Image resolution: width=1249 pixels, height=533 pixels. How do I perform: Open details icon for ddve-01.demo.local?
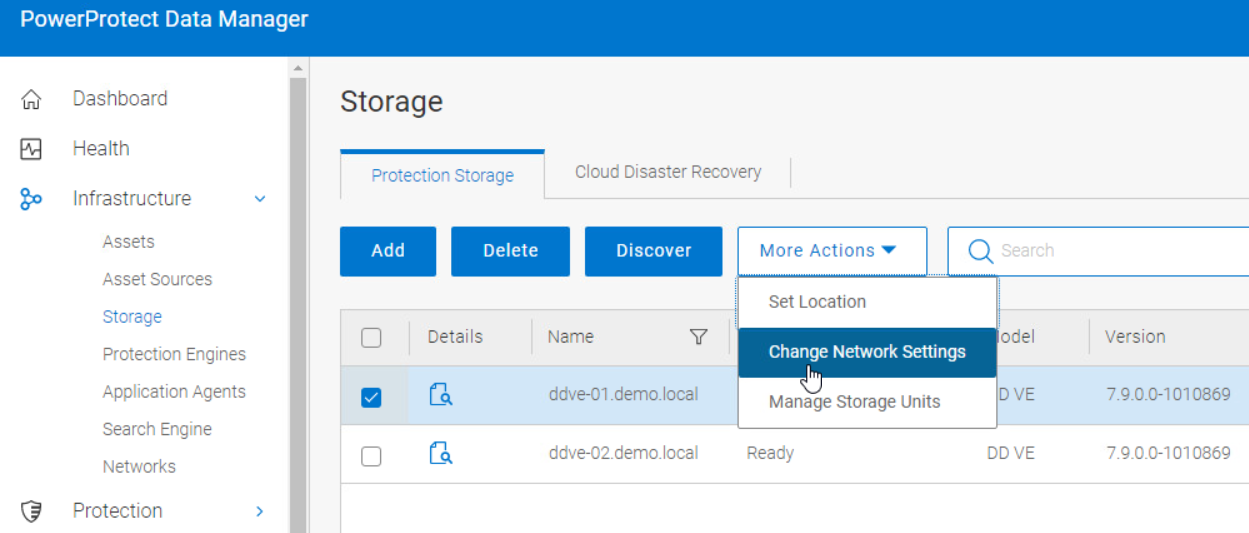coord(441,395)
